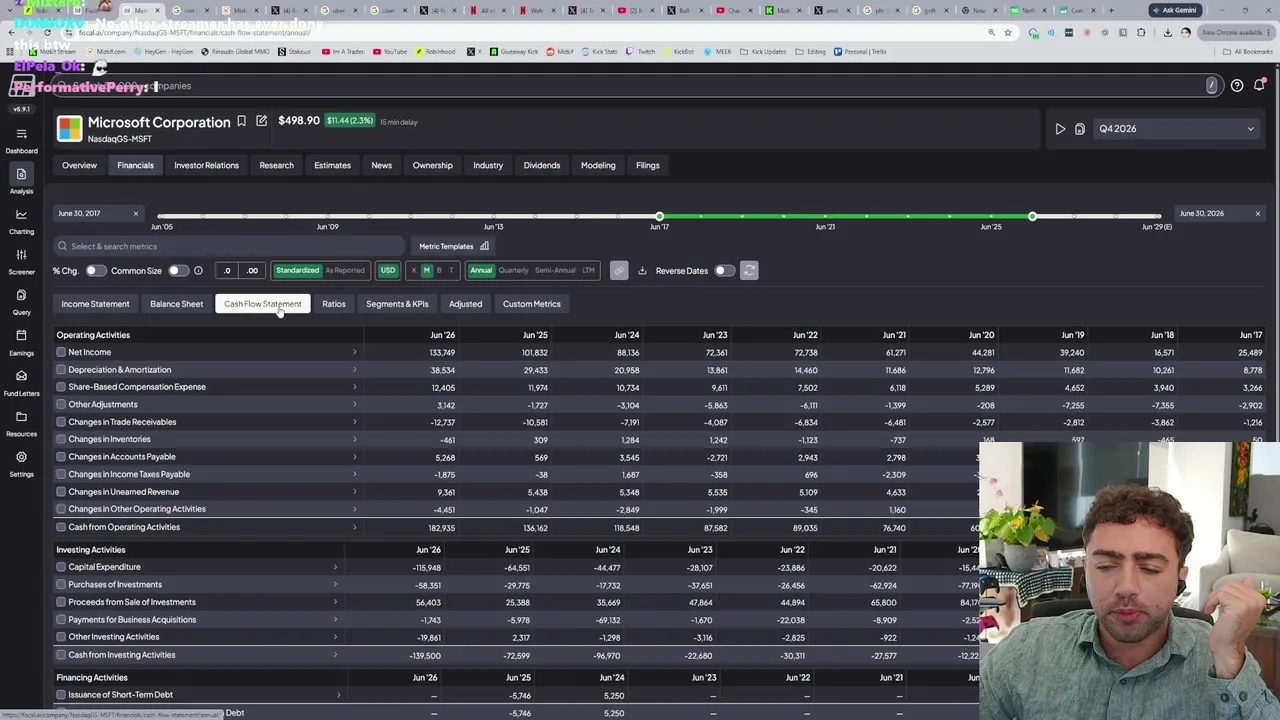Viewport: 1280px width, 720px height.
Task: Open the Settings gear in sidebar
Action: click(21, 457)
